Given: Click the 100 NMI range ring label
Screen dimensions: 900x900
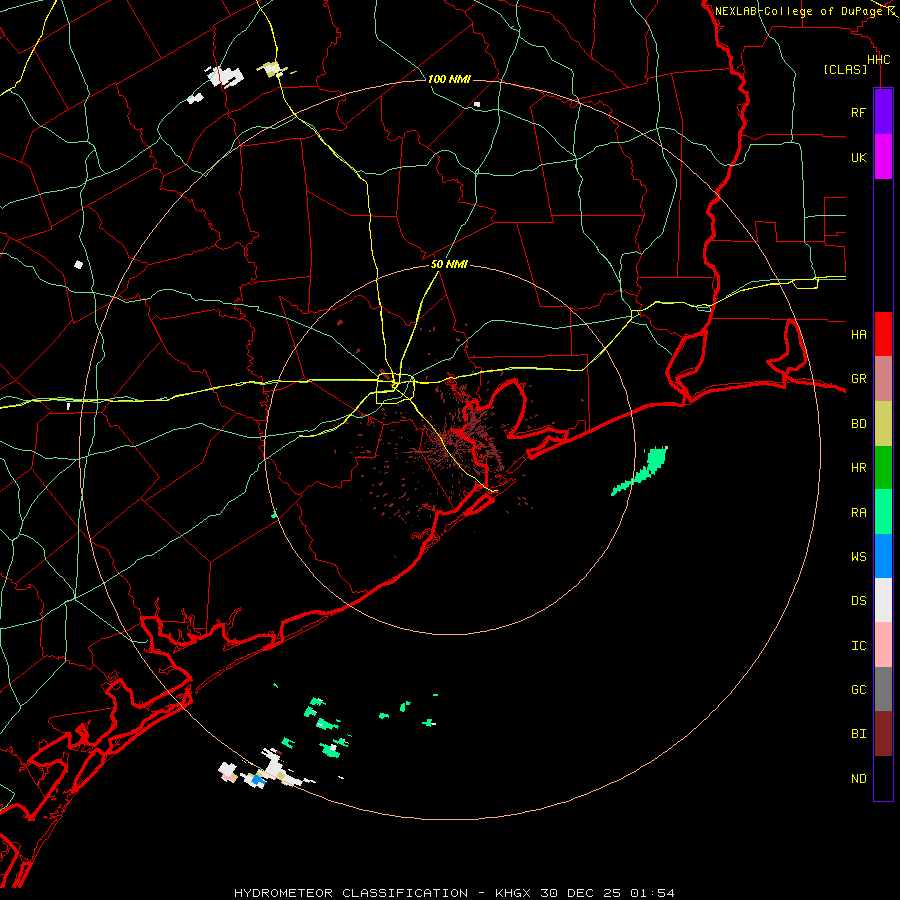Looking at the screenshot, I should tap(449, 79).
